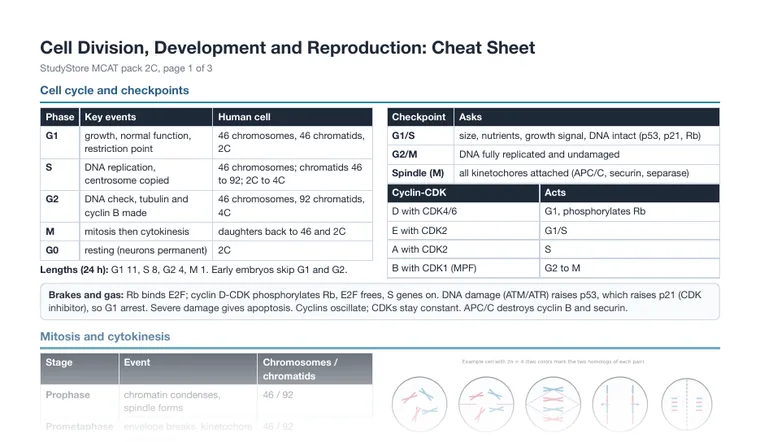Screen dimensions: 760x442
Task: Click the 'Key events' column header
Action: click(x=146, y=117)
